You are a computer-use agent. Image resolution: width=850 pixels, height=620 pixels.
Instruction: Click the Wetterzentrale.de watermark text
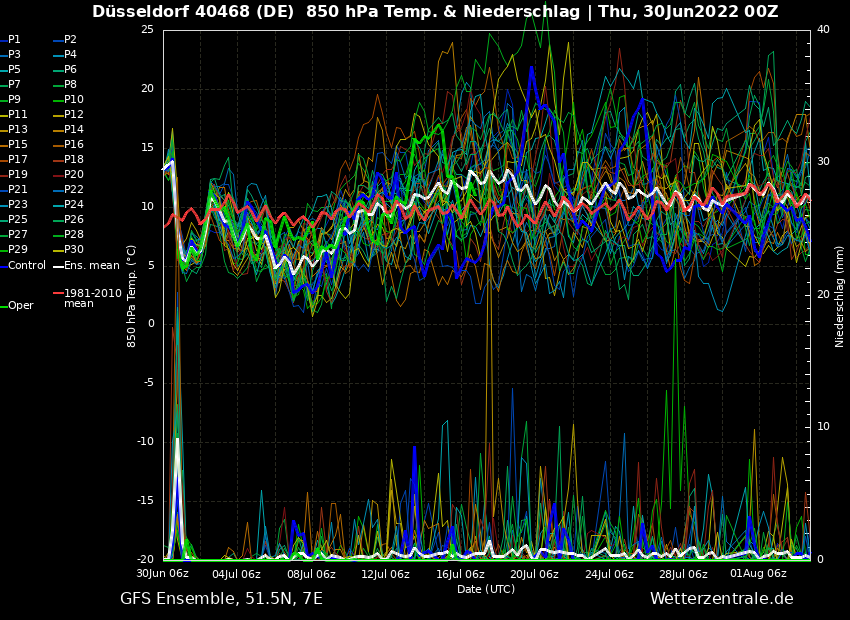[x=721, y=599]
